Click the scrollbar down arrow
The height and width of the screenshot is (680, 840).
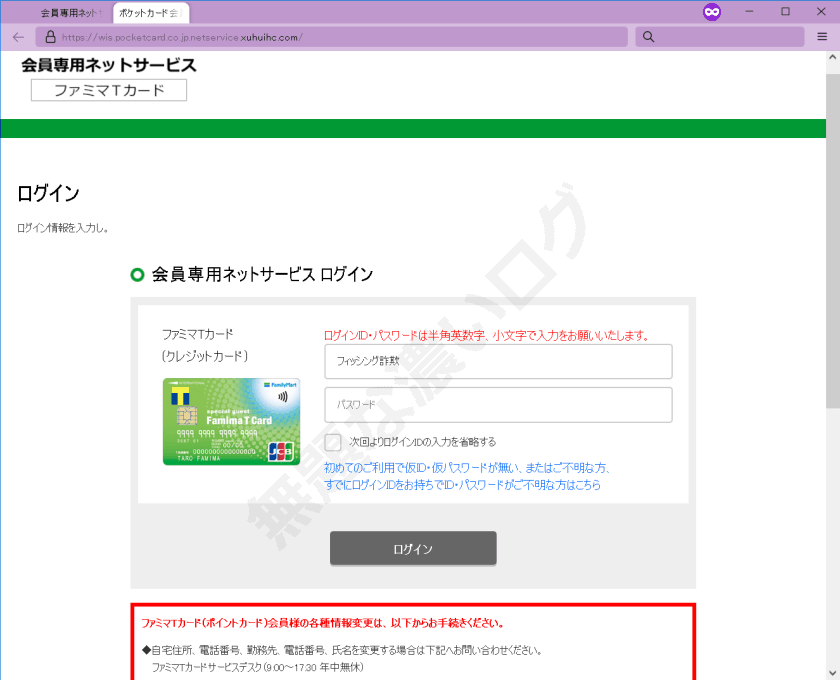832,672
